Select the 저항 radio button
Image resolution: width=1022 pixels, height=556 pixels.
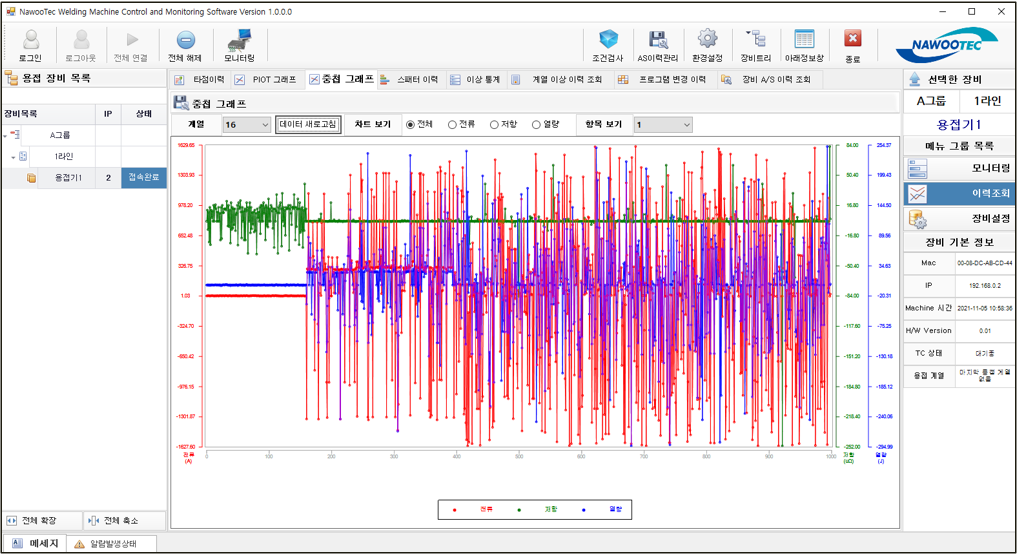(494, 124)
